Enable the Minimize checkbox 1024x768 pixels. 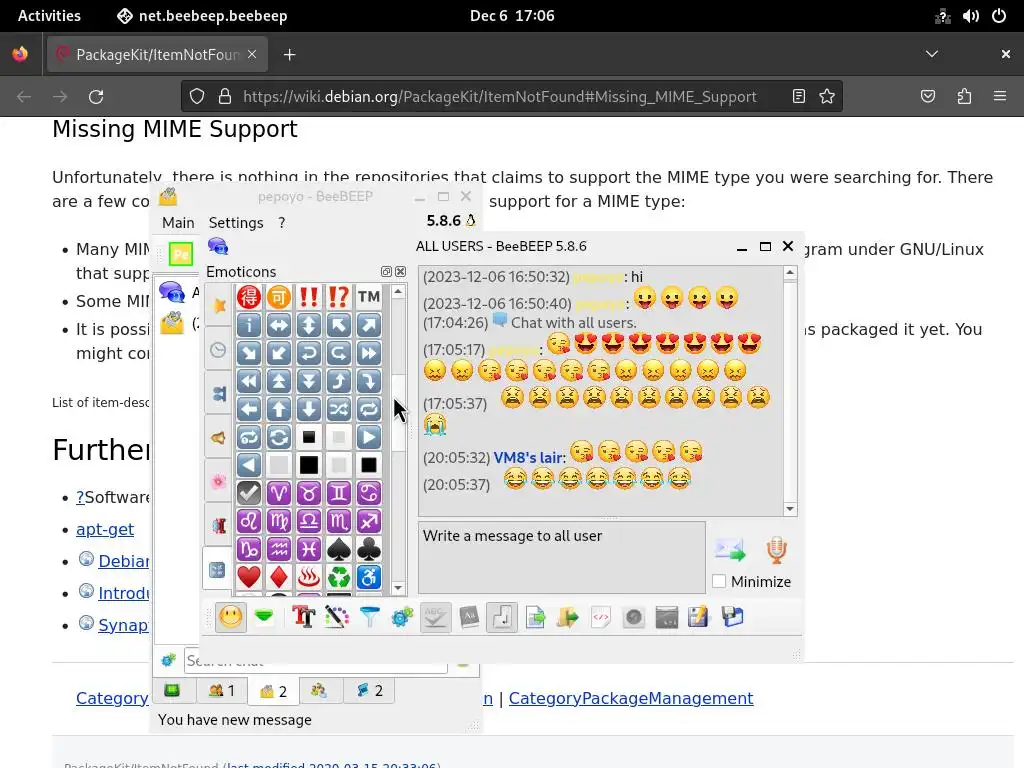[719, 581]
